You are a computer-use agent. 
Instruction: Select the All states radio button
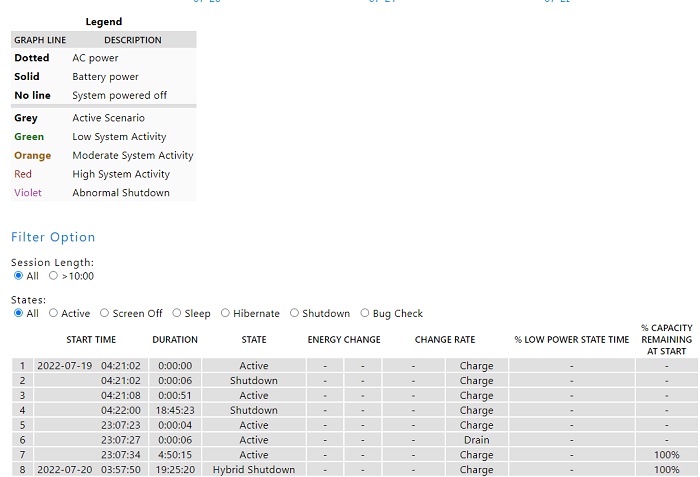(18, 313)
